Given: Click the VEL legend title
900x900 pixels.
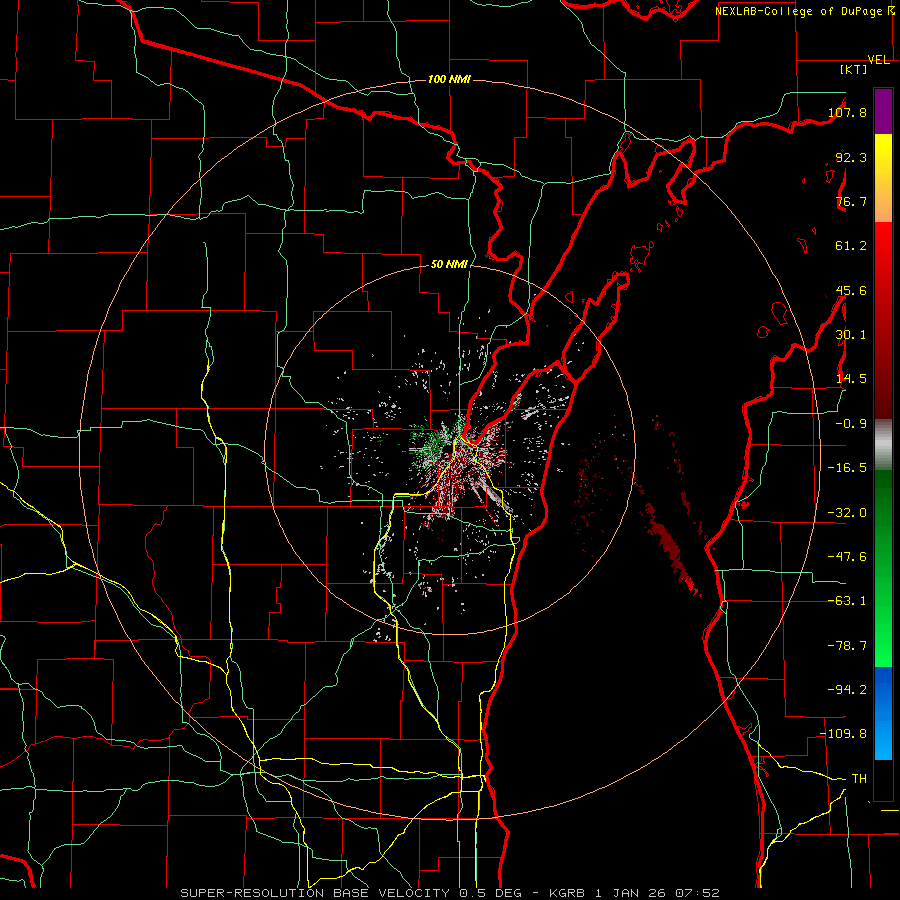Looking at the screenshot, I should (878, 60).
